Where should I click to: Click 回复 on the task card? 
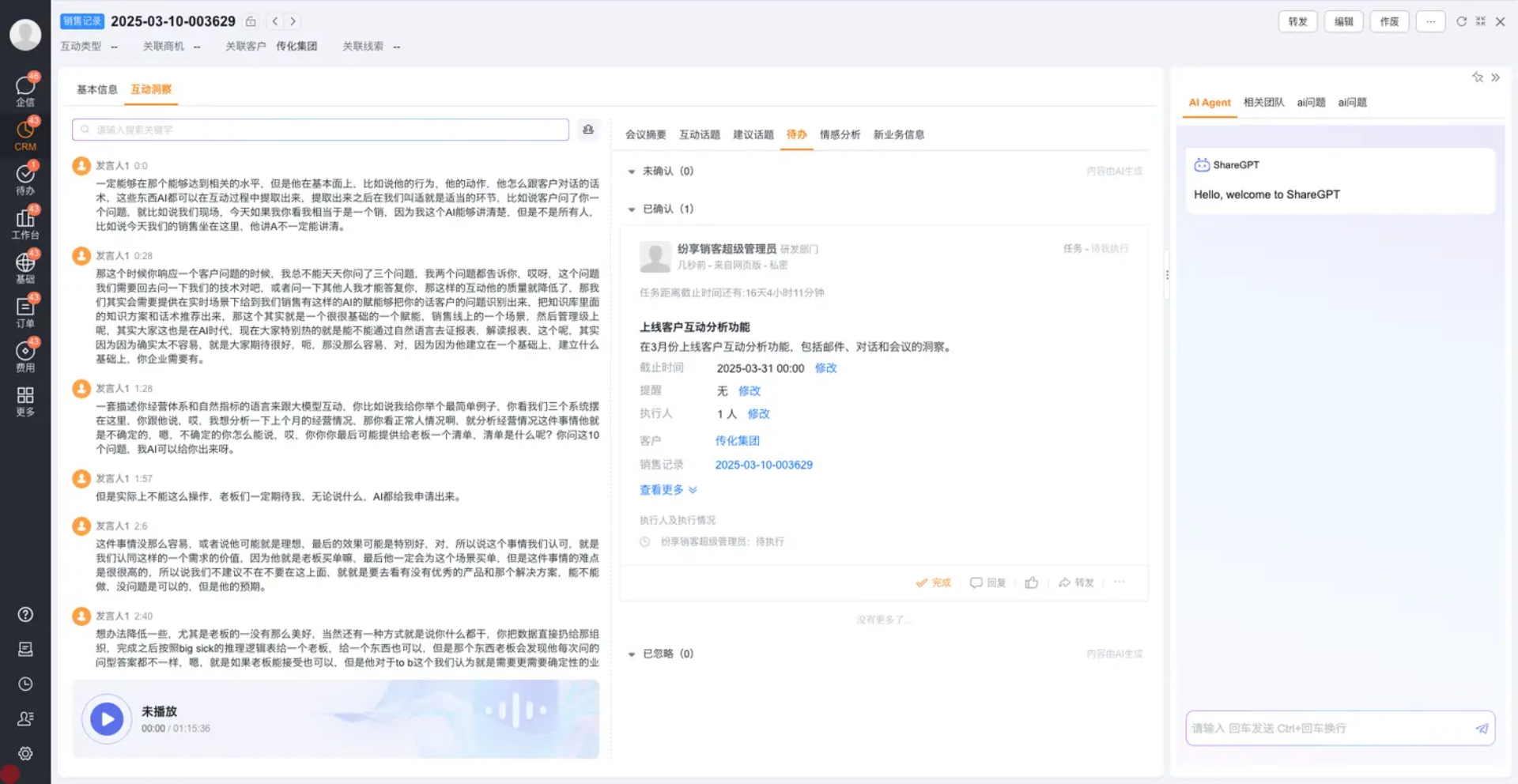click(988, 582)
